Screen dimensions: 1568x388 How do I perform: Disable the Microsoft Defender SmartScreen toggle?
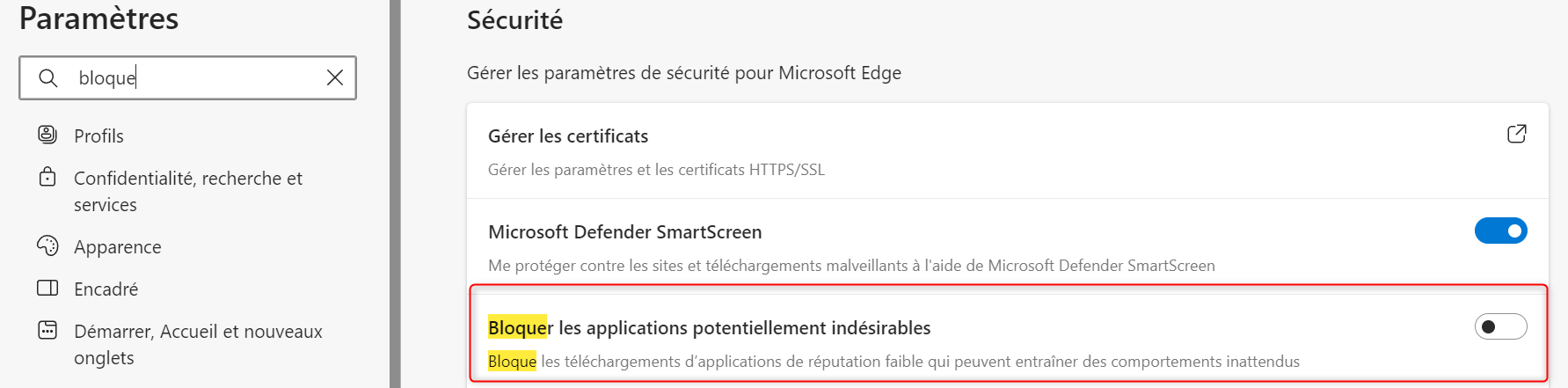1500,231
